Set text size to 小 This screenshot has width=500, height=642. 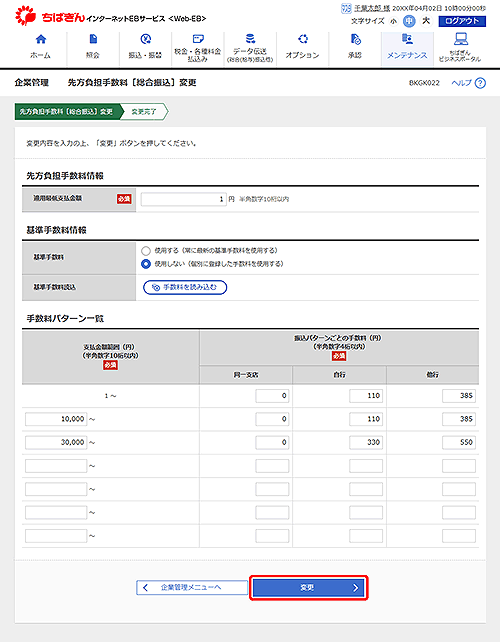tap(394, 21)
